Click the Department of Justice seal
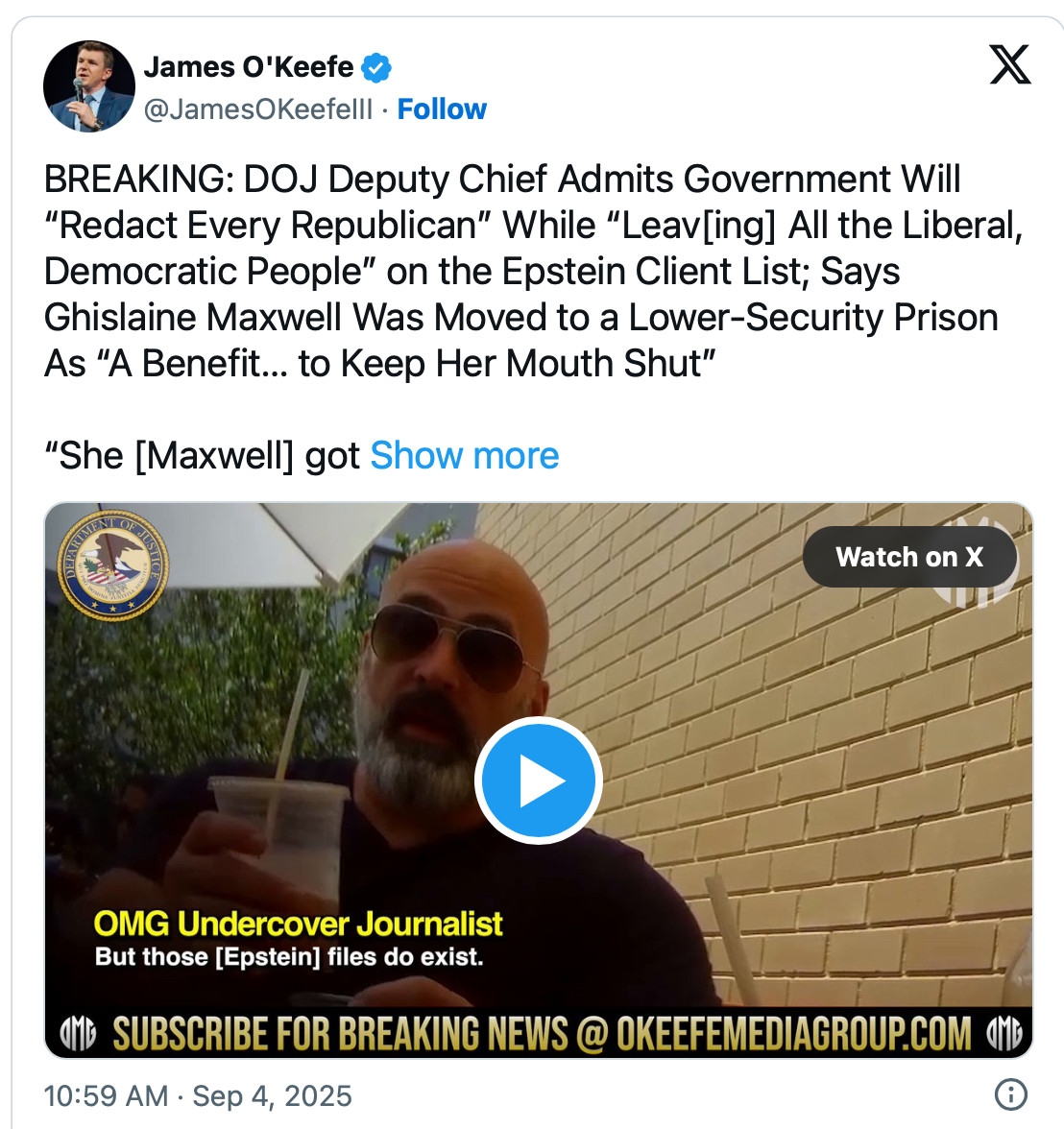The height and width of the screenshot is (1129, 1064). point(113,565)
